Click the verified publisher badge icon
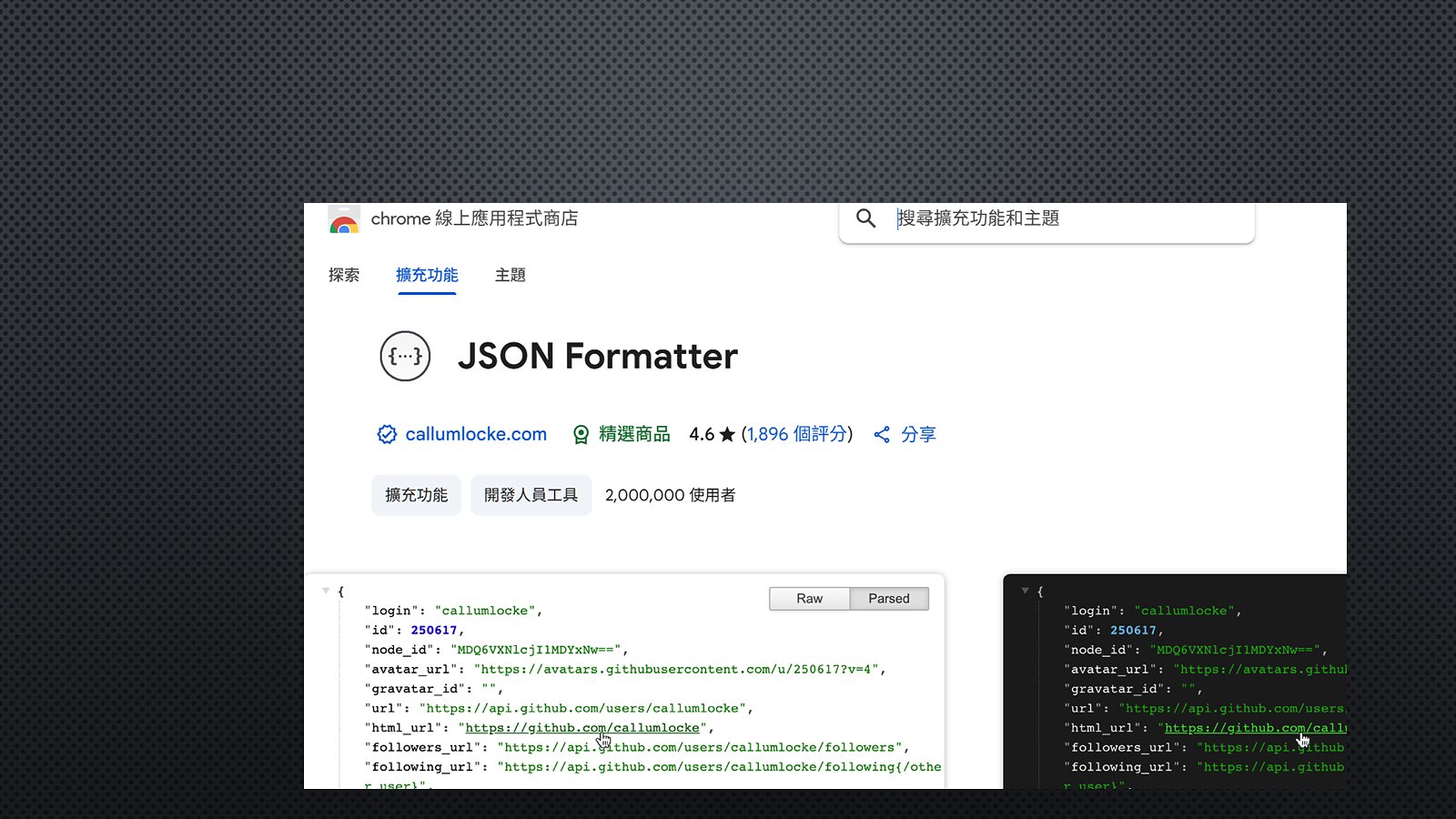 click(387, 435)
